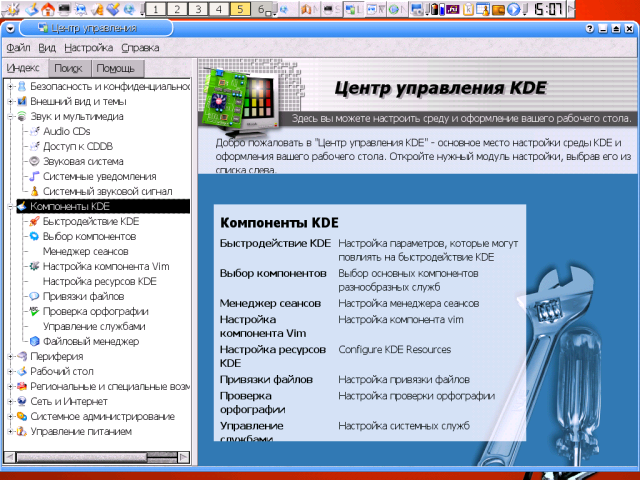This screenshot has height=480, width=640.
Task: Expand Безопасность и конфиденциальность tree node
Action: 10,86
